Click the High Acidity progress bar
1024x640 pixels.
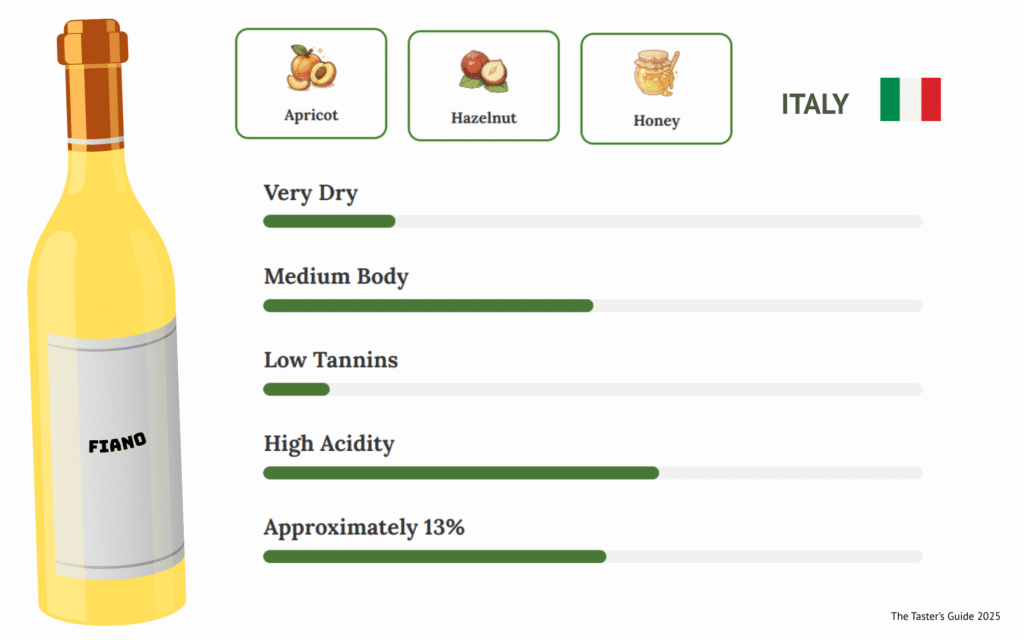click(x=592, y=473)
